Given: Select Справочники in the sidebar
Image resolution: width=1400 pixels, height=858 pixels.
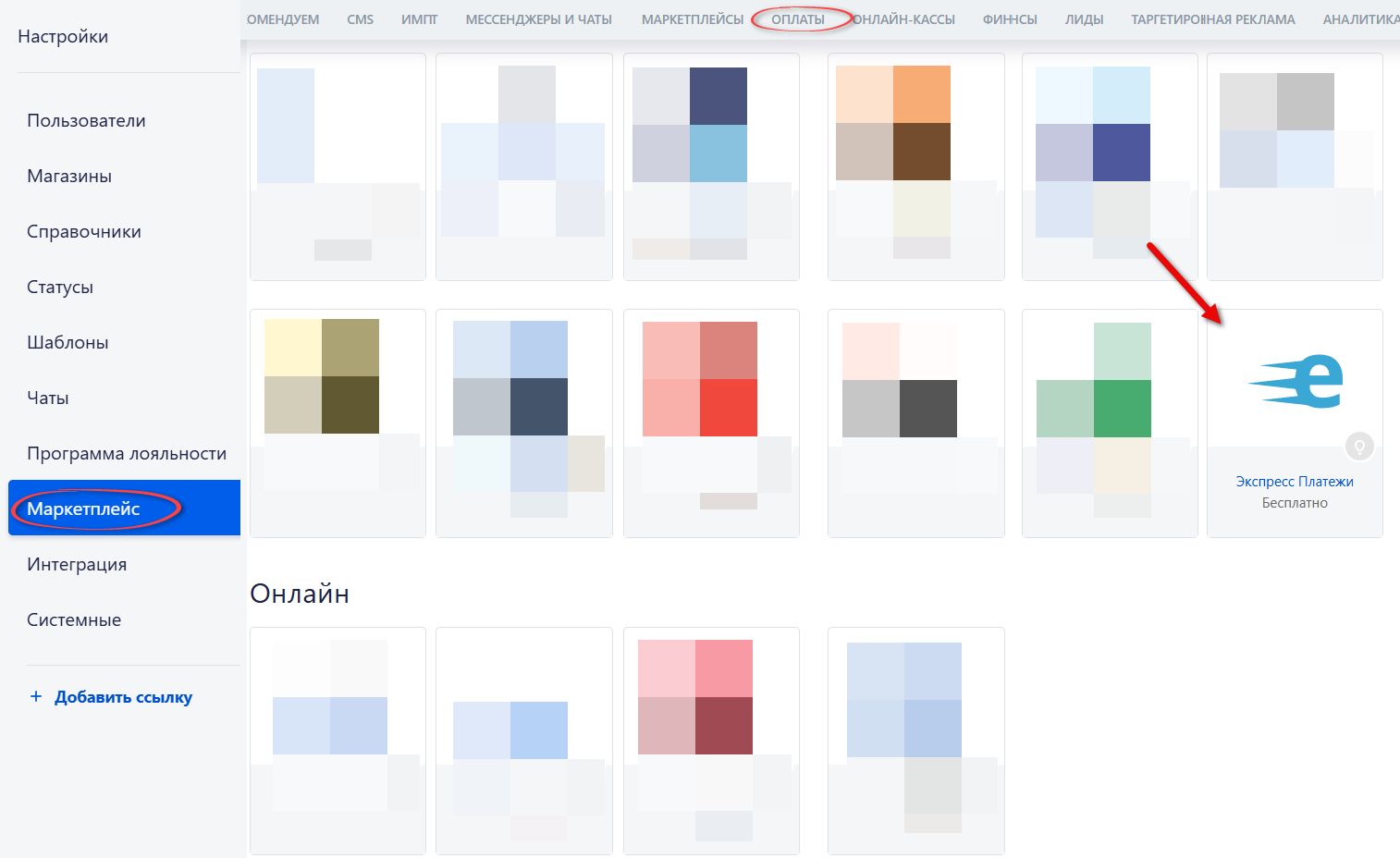Looking at the screenshot, I should click(x=84, y=232).
